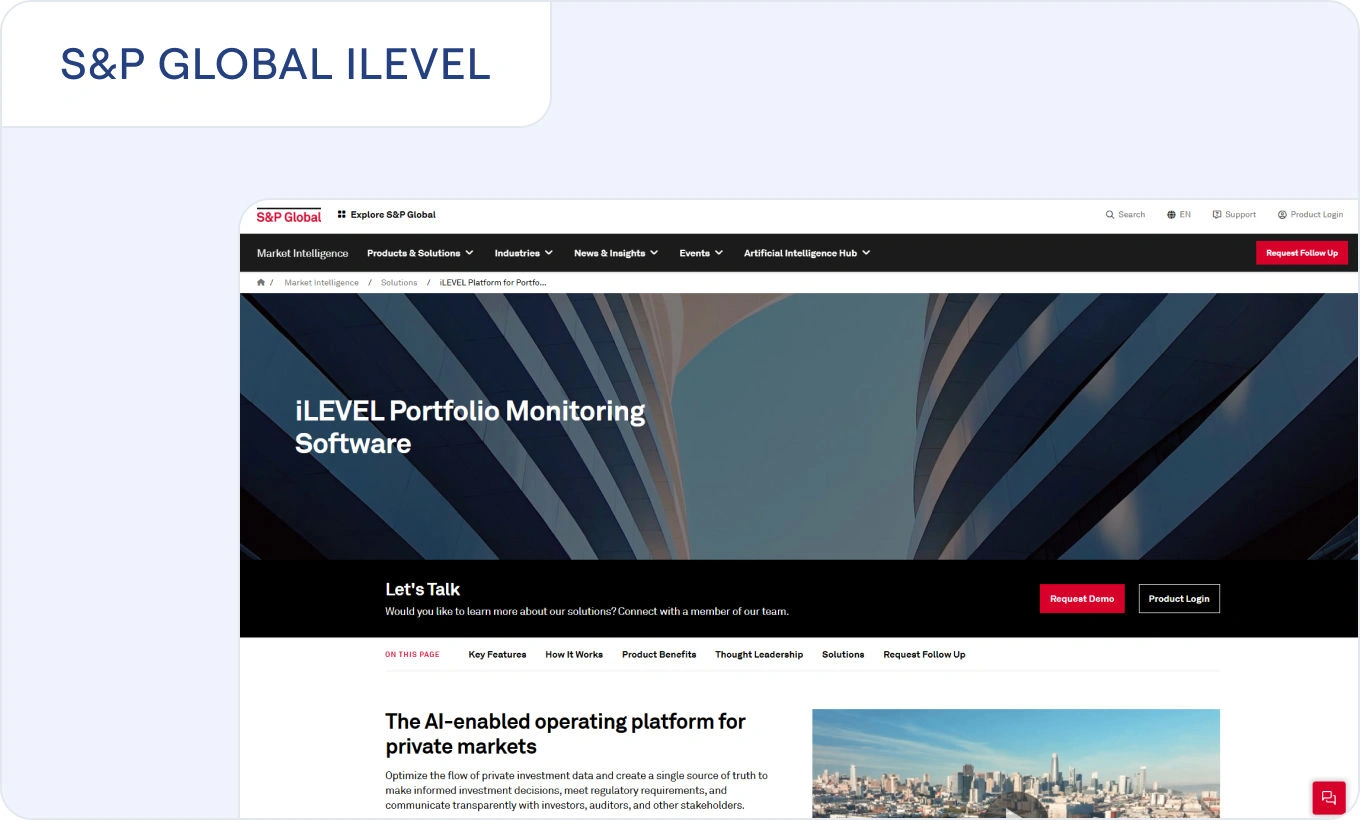Click the Product Login user icon
Screen dimensions: 1360x820
tap(1282, 214)
